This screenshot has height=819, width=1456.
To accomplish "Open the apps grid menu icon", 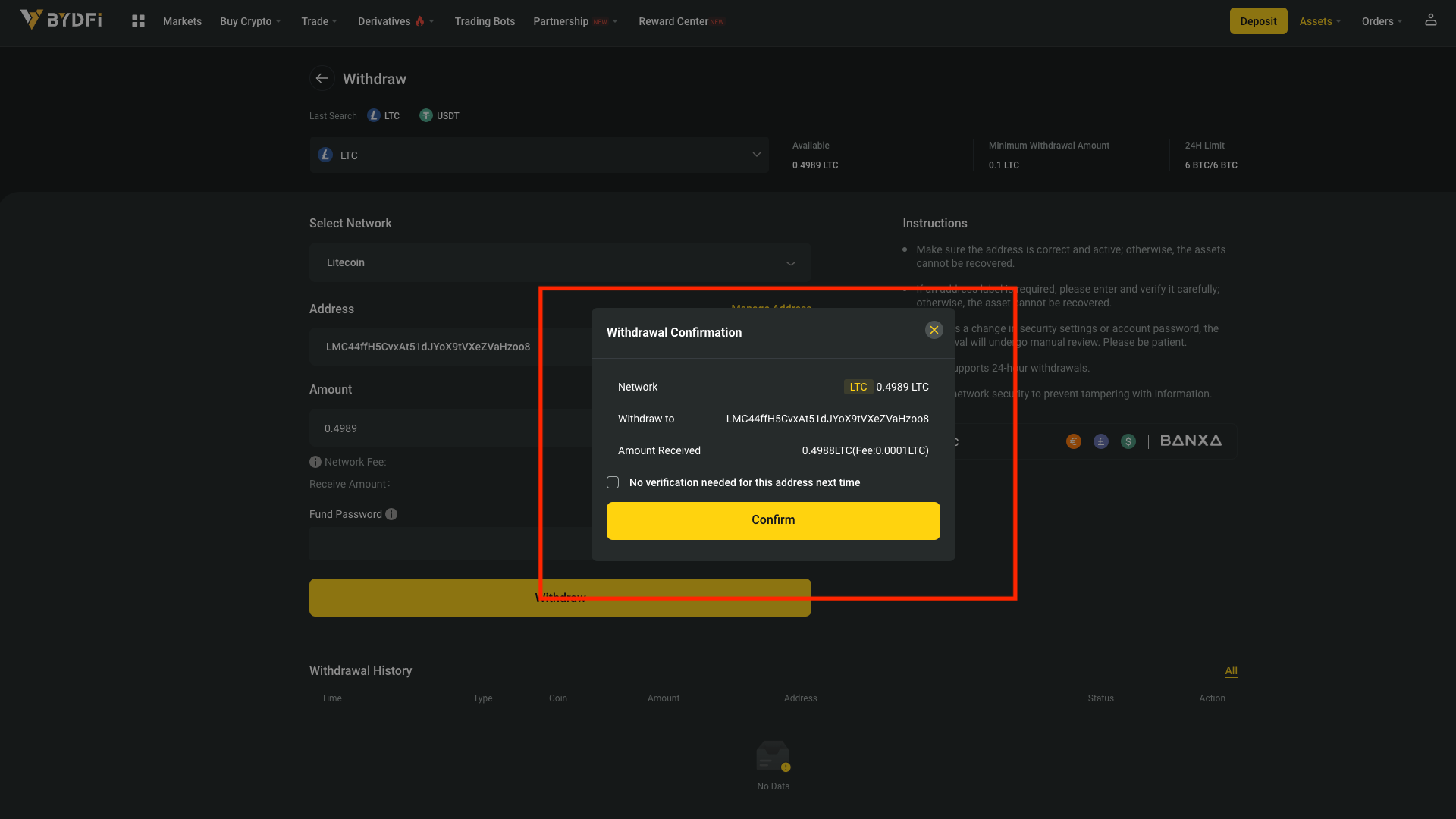I will 138,21.
